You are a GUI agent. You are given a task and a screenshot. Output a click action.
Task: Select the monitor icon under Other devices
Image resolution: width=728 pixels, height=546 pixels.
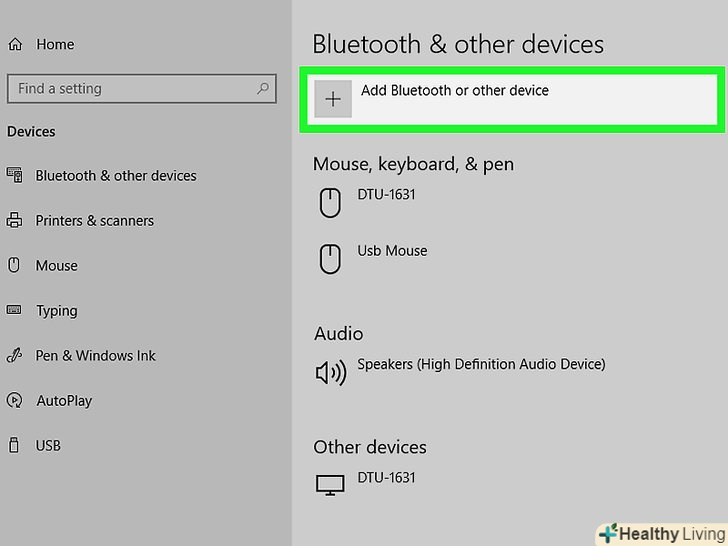click(330, 485)
